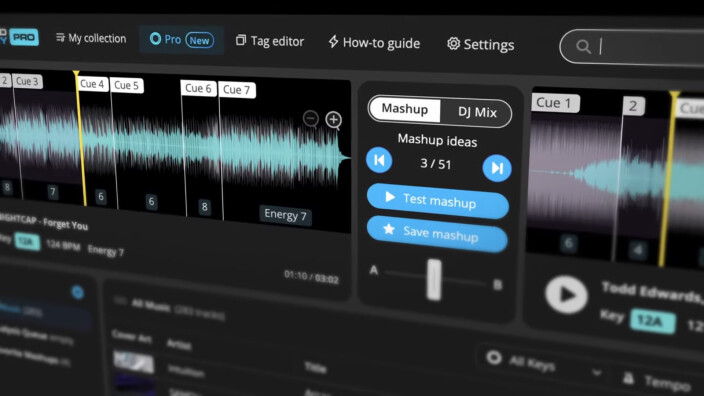Jump to Cue 7 marker
The image size is (704, 396).
237,90
